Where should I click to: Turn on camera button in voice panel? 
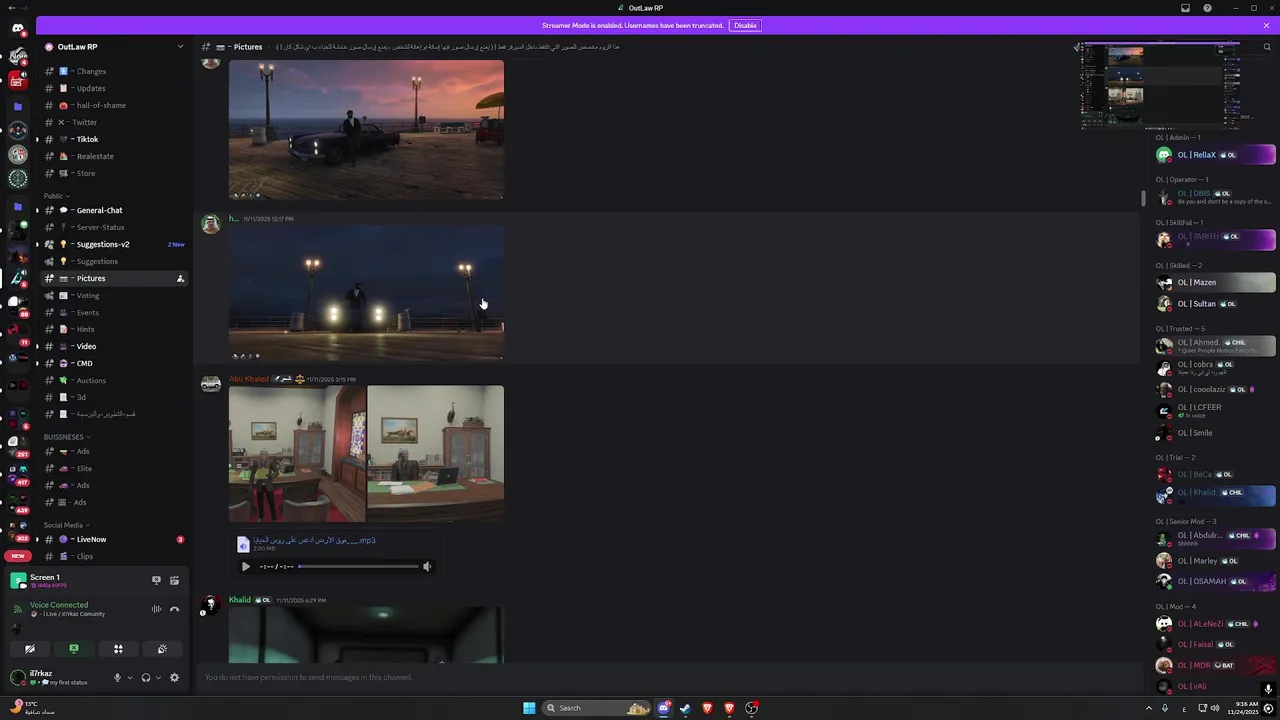point(30,649)
